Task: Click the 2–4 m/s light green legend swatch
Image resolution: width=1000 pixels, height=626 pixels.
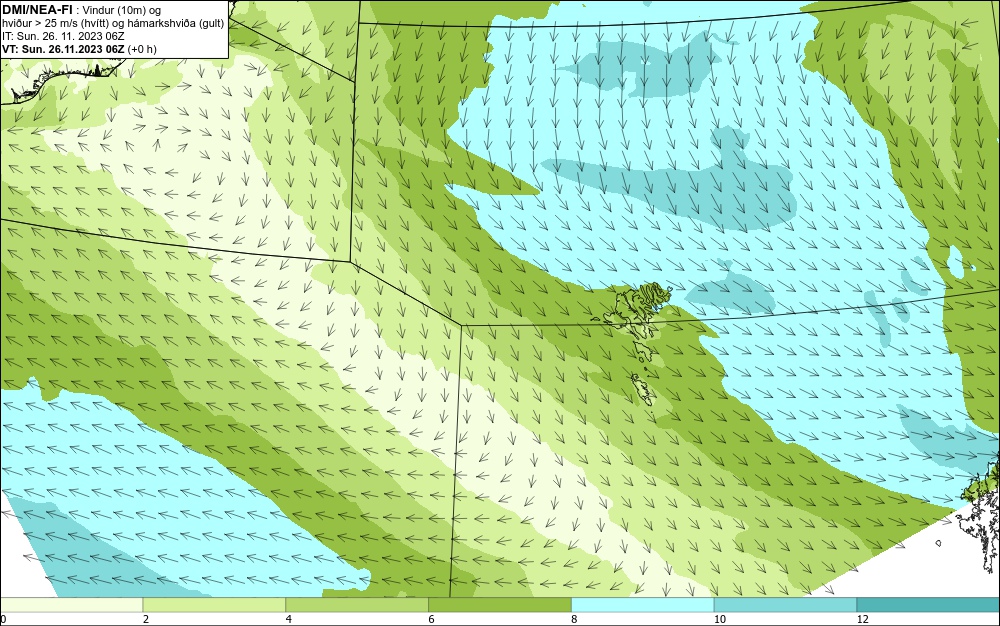Action: pos(214,605)
